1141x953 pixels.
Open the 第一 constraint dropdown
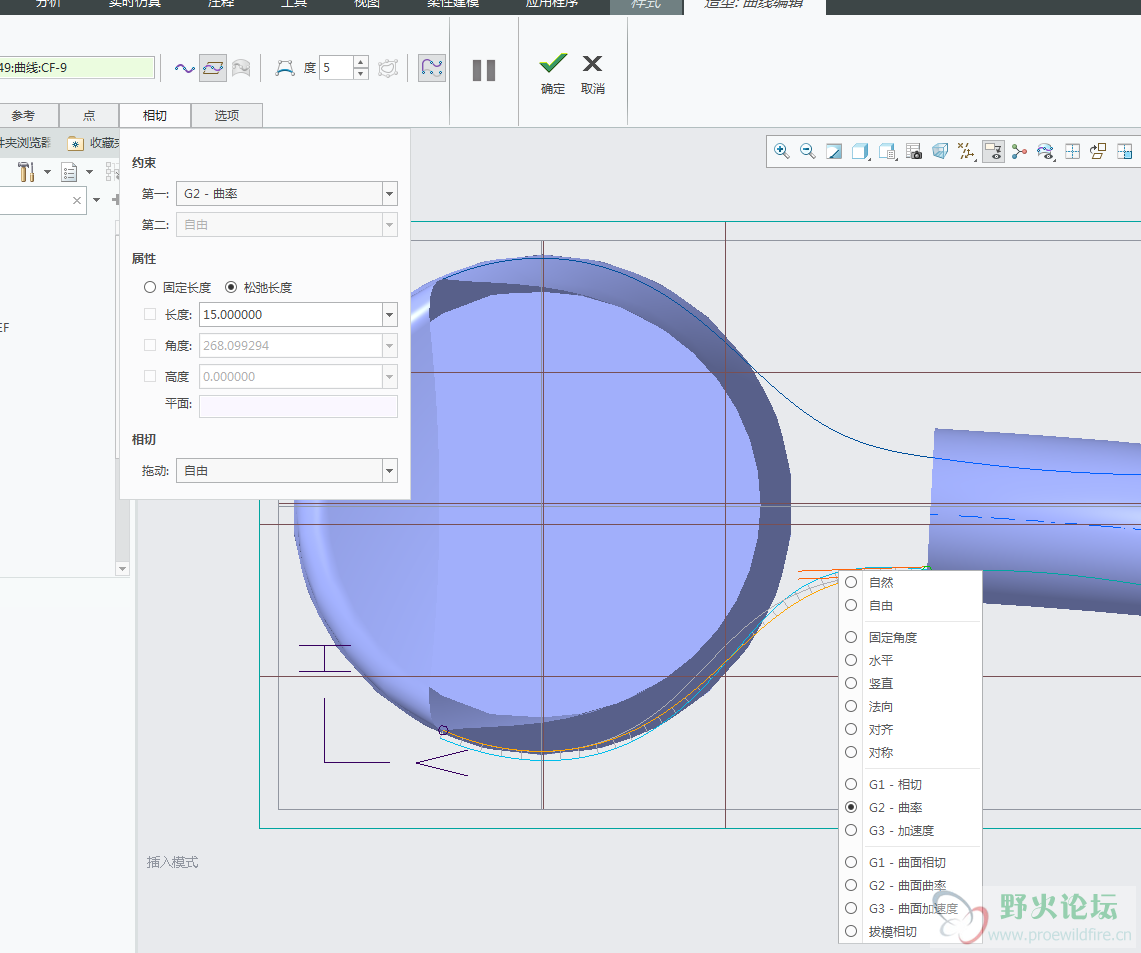[389, 194]
